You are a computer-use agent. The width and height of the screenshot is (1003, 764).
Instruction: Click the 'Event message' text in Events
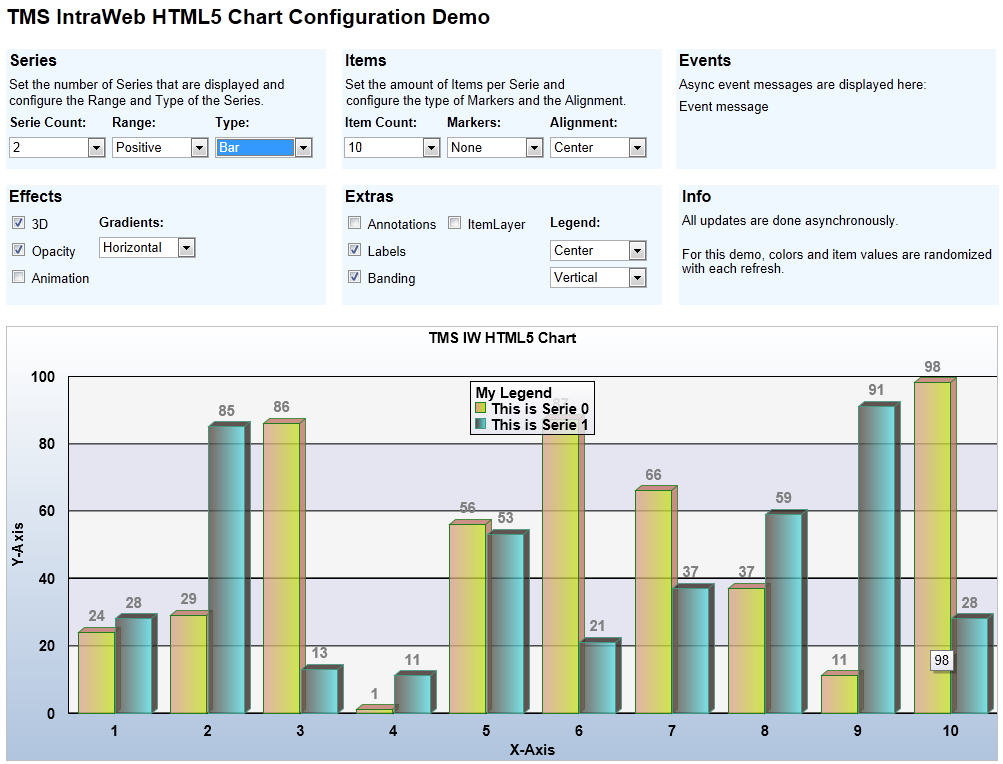pyautogui.click(x=723, y=107)
